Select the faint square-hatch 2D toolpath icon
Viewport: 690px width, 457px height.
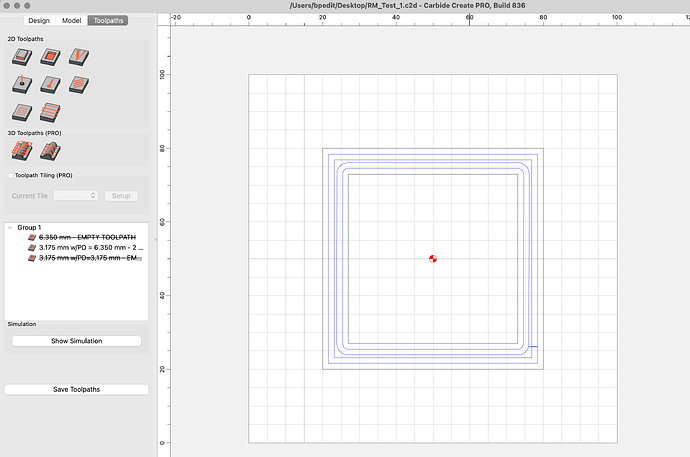tap(22, 112)
